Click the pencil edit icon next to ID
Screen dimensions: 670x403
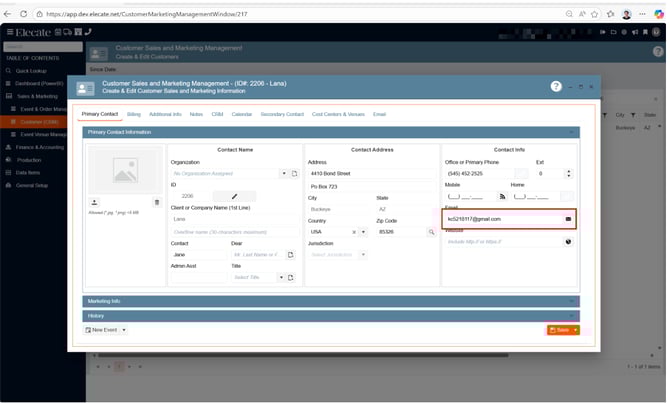click(235, 196)
